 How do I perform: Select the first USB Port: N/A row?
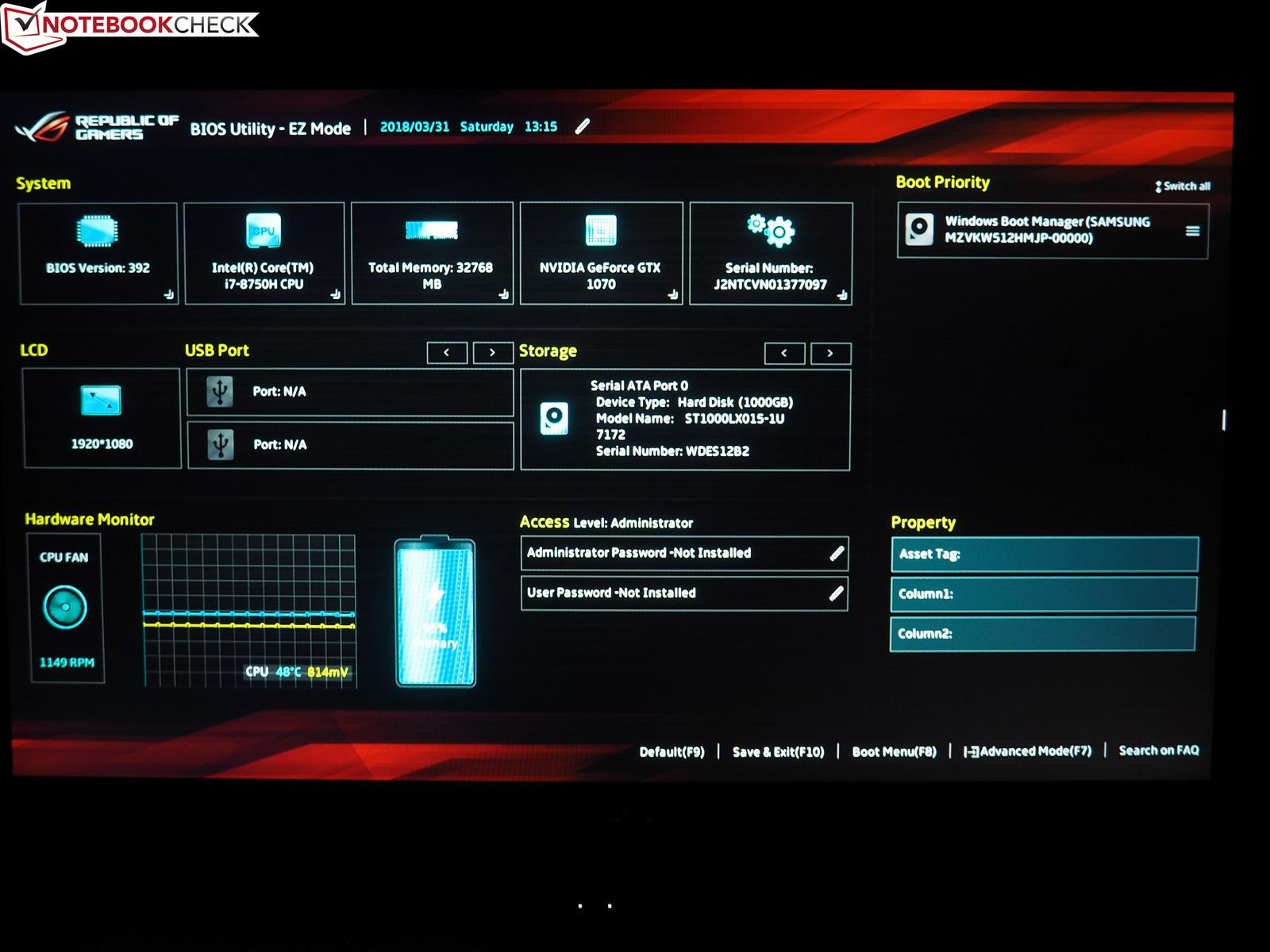[x=350, y=392]
